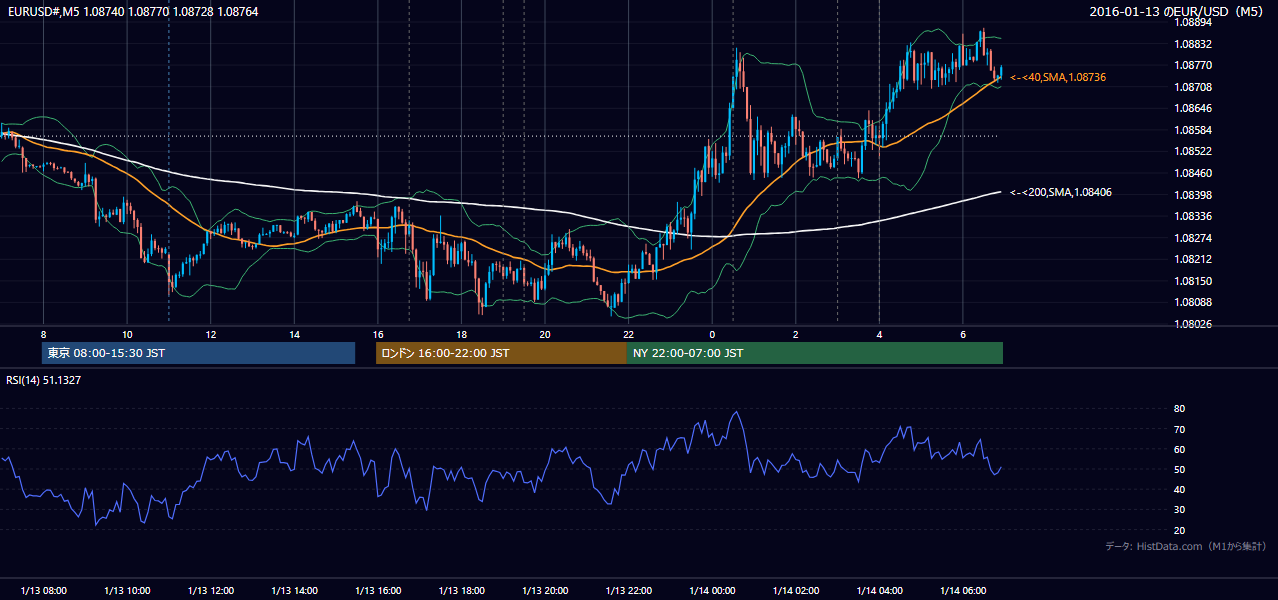Click hour label 16 under price chart

point(378,334)
